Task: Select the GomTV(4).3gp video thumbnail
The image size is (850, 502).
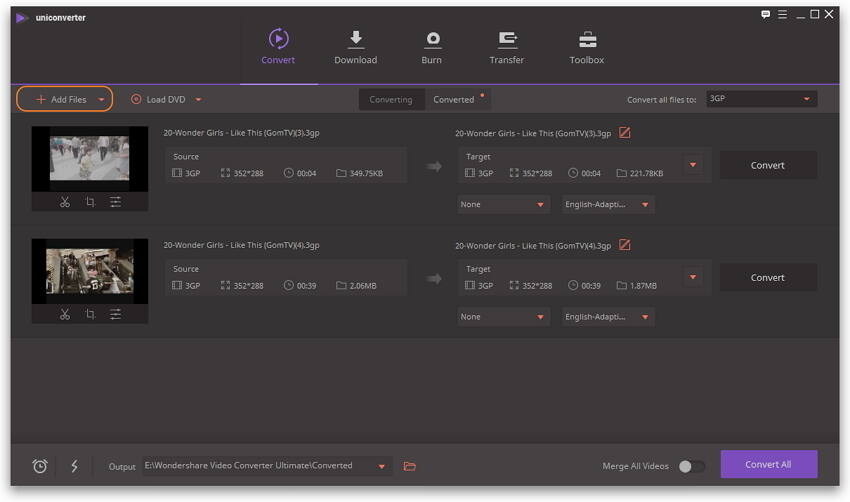Action: [89, 271]
